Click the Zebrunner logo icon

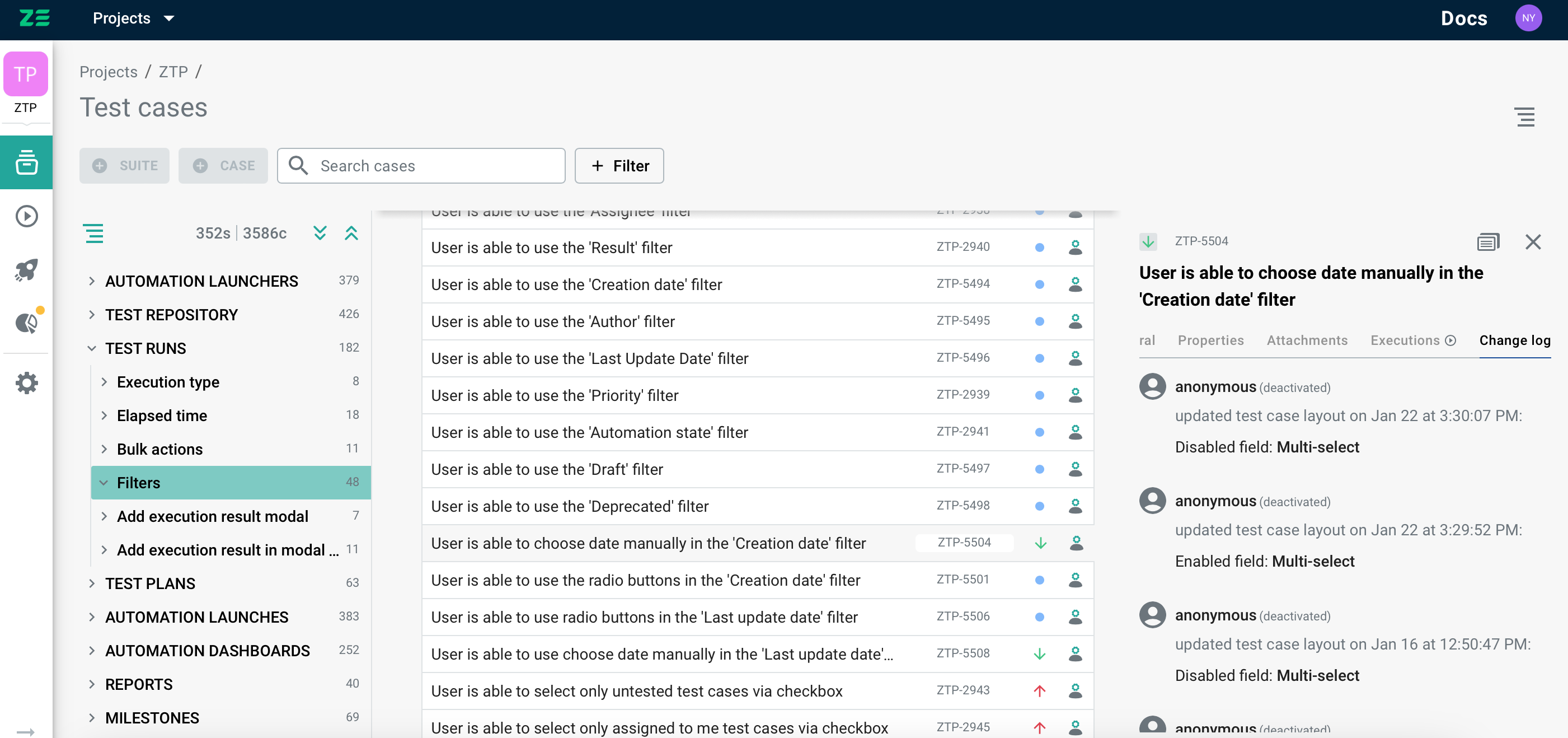coord(34,18)
